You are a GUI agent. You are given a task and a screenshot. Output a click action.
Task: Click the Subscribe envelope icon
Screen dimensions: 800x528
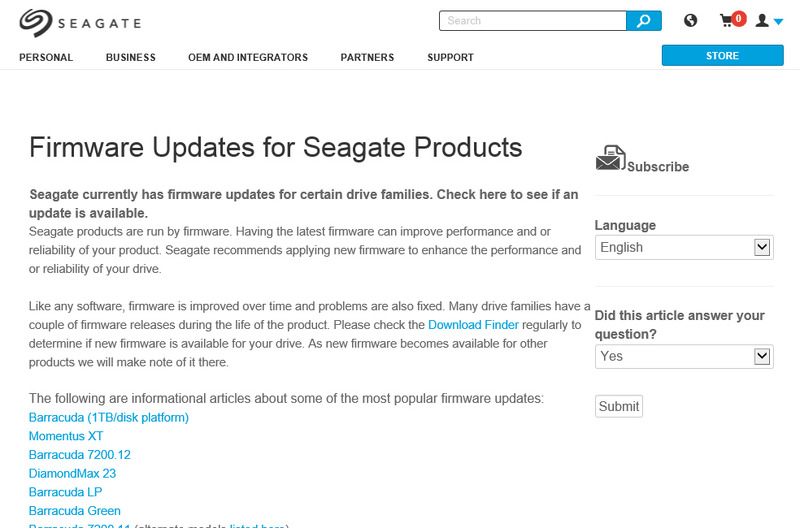[x=610, y=159]
